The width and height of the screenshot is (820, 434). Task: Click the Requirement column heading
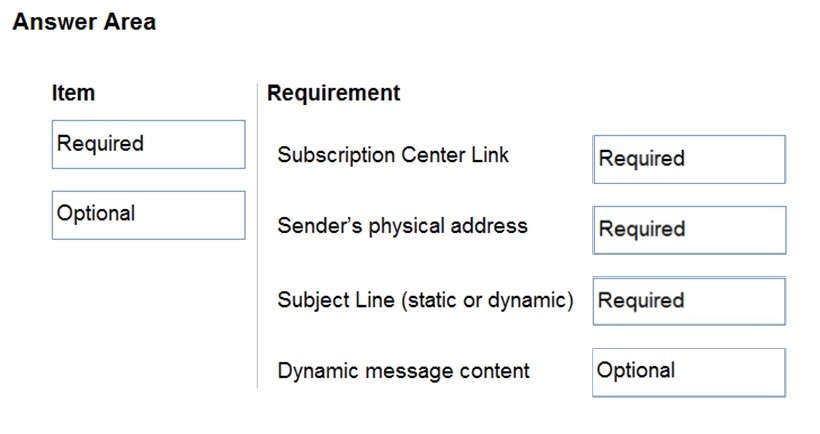334,93
